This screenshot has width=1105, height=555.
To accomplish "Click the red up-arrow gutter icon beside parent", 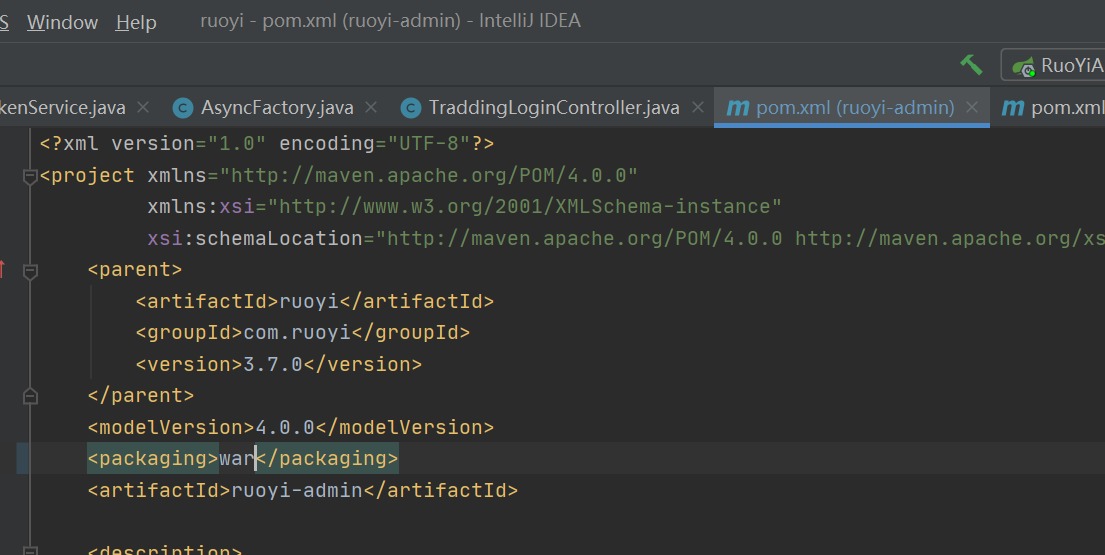I will [2, 269].
